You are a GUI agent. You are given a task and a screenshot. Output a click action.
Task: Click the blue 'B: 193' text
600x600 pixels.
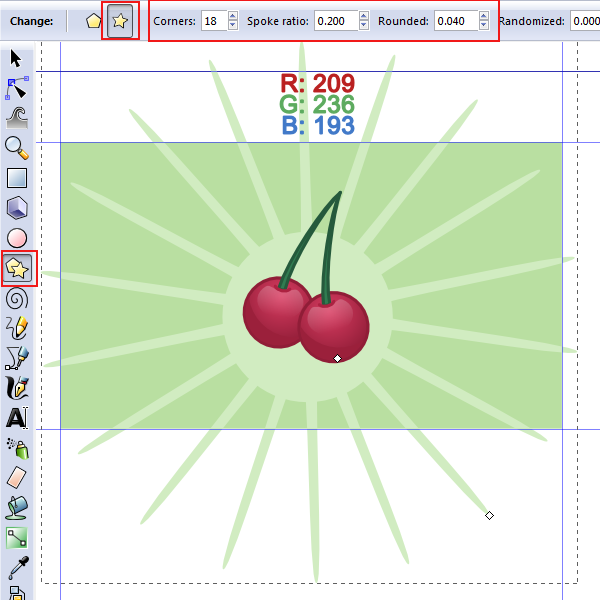pos(318,125)
